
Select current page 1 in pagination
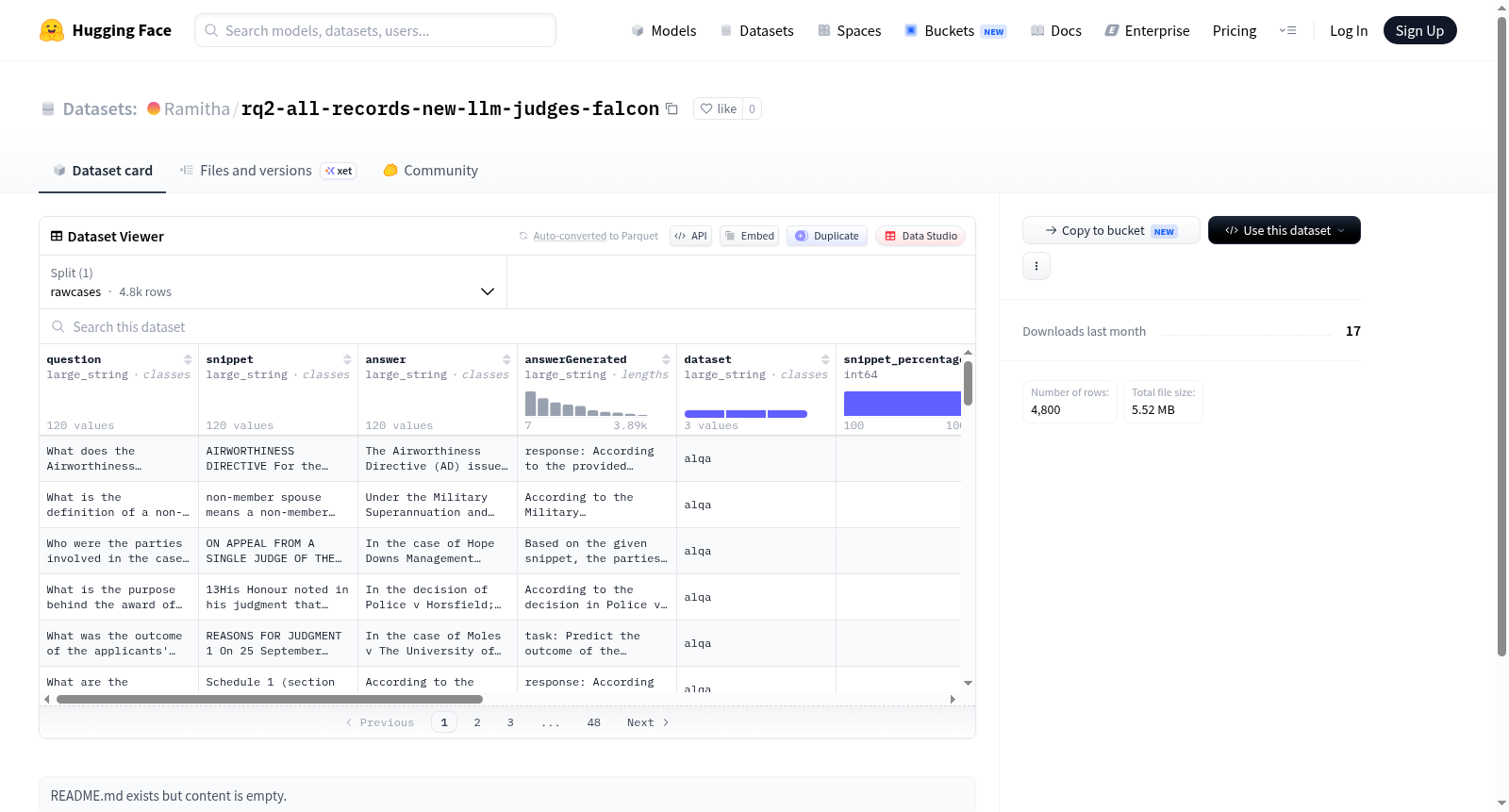444,722
